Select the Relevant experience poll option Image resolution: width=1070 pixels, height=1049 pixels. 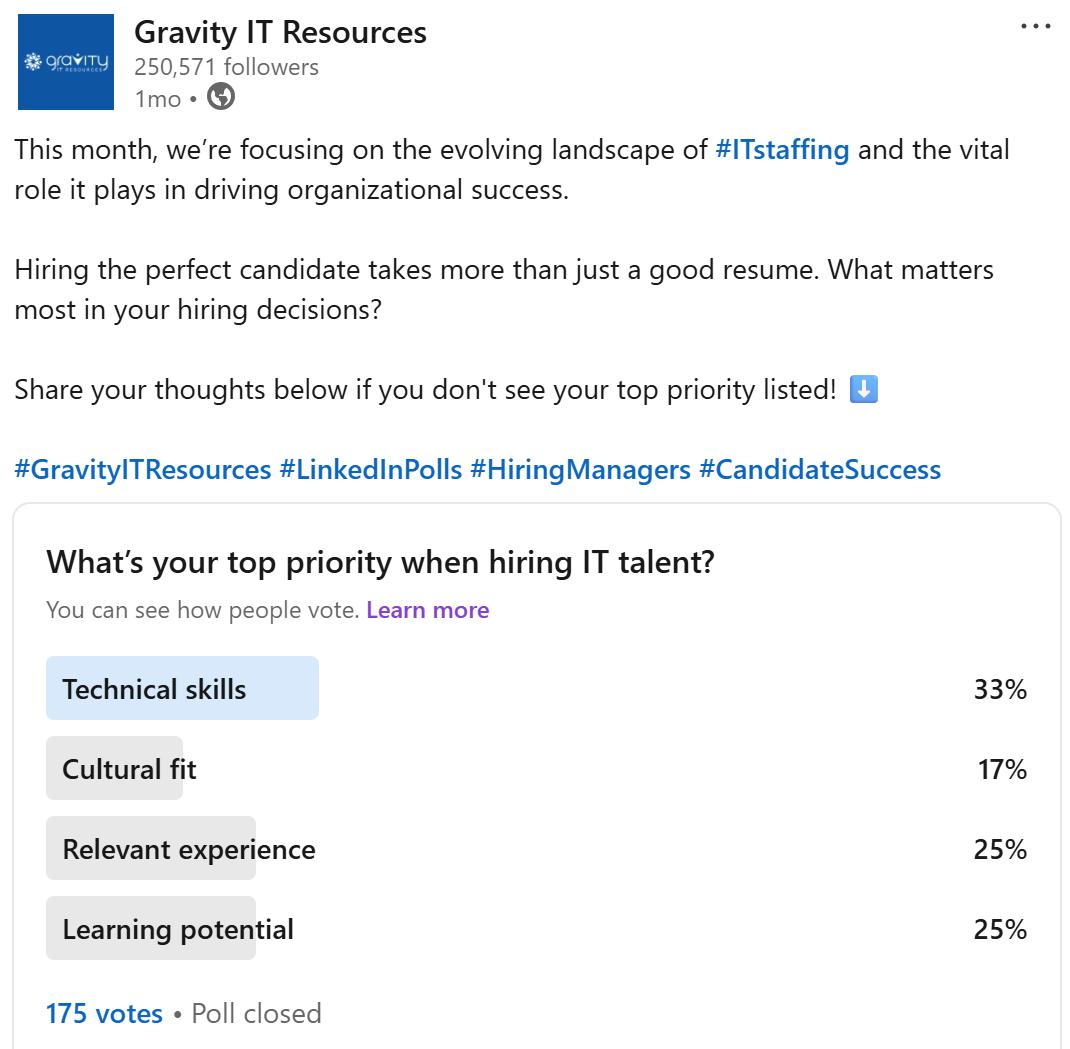(537, 848)
